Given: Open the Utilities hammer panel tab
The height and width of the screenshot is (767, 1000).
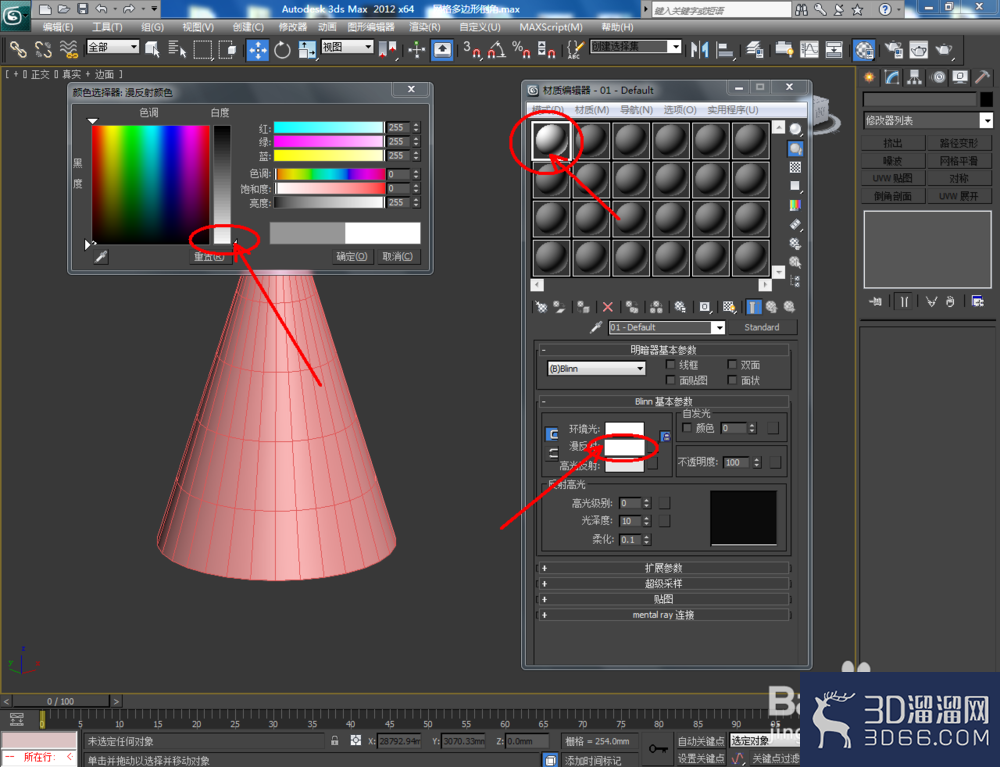Looking at the screenshot, I should pyautogui.click(x=982, y=78).
